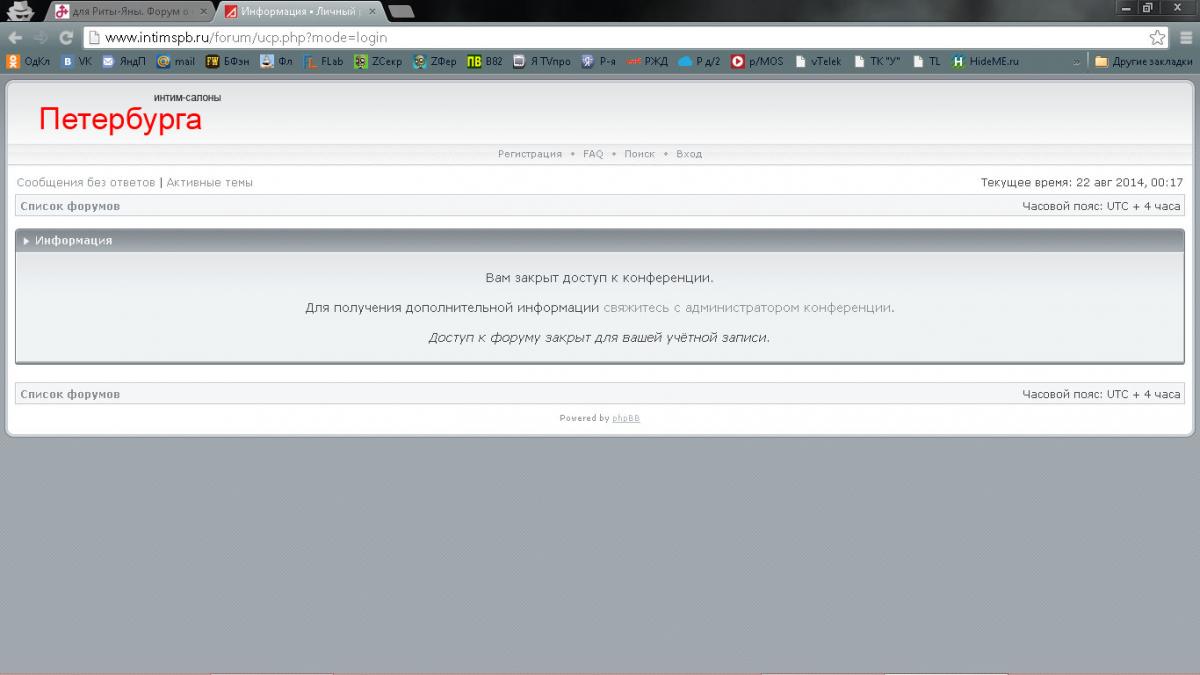This screenshot has width=1200, height=675.
Task: Click the Поиск navigation link
Action: click(x=639, y=154)
